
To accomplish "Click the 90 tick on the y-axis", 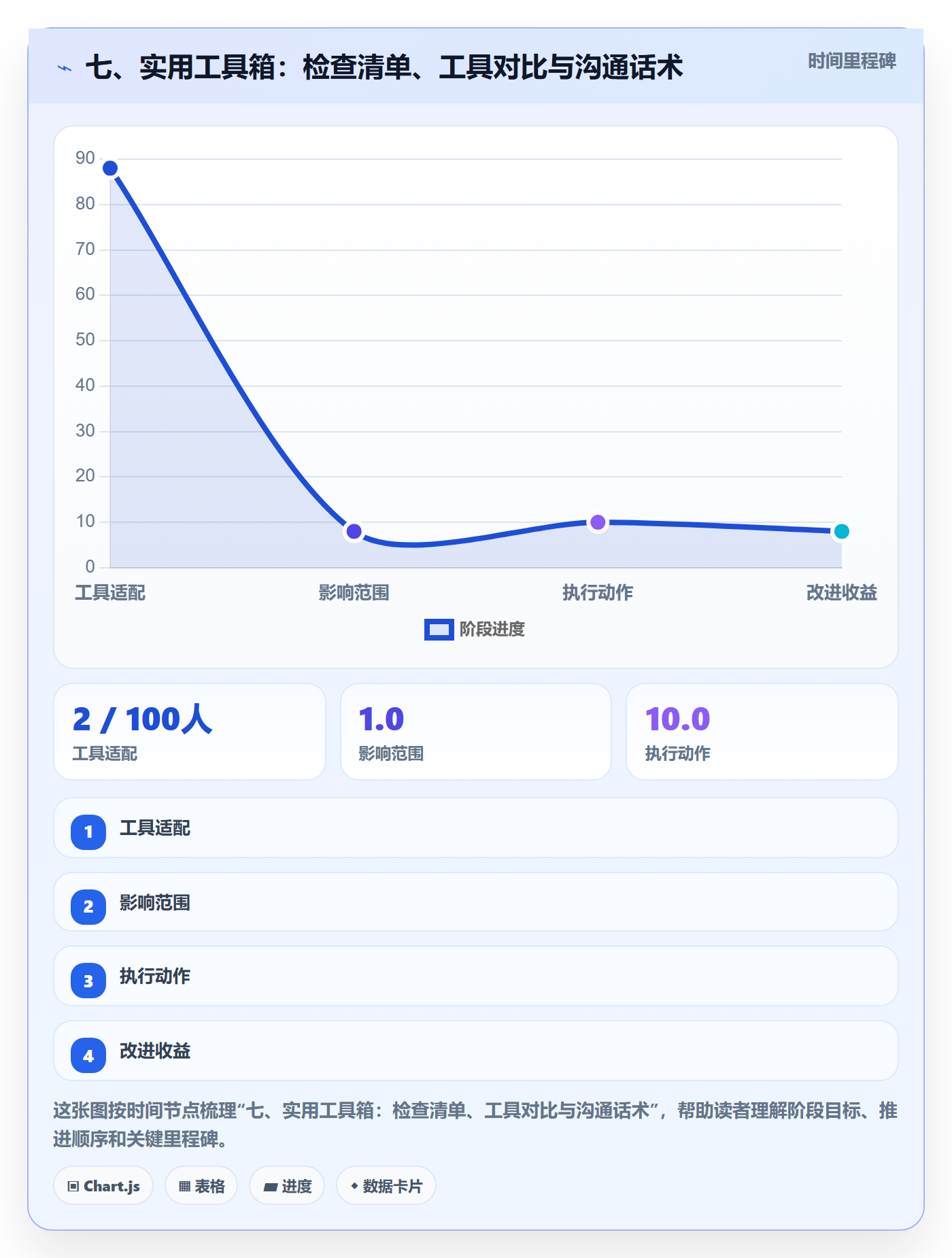I will tap(85, 158).
